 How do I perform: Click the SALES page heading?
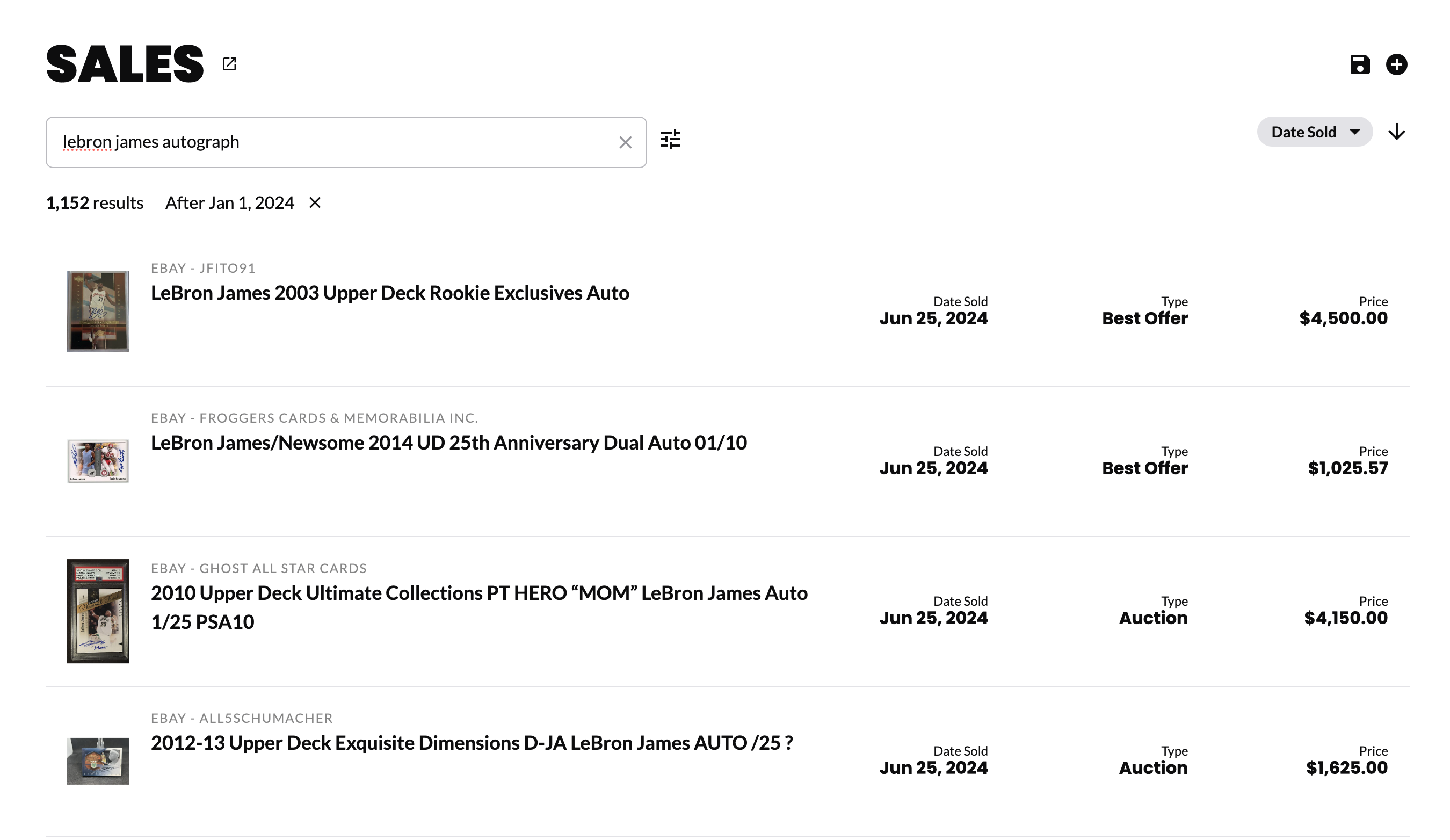click(x=125, y=64)
